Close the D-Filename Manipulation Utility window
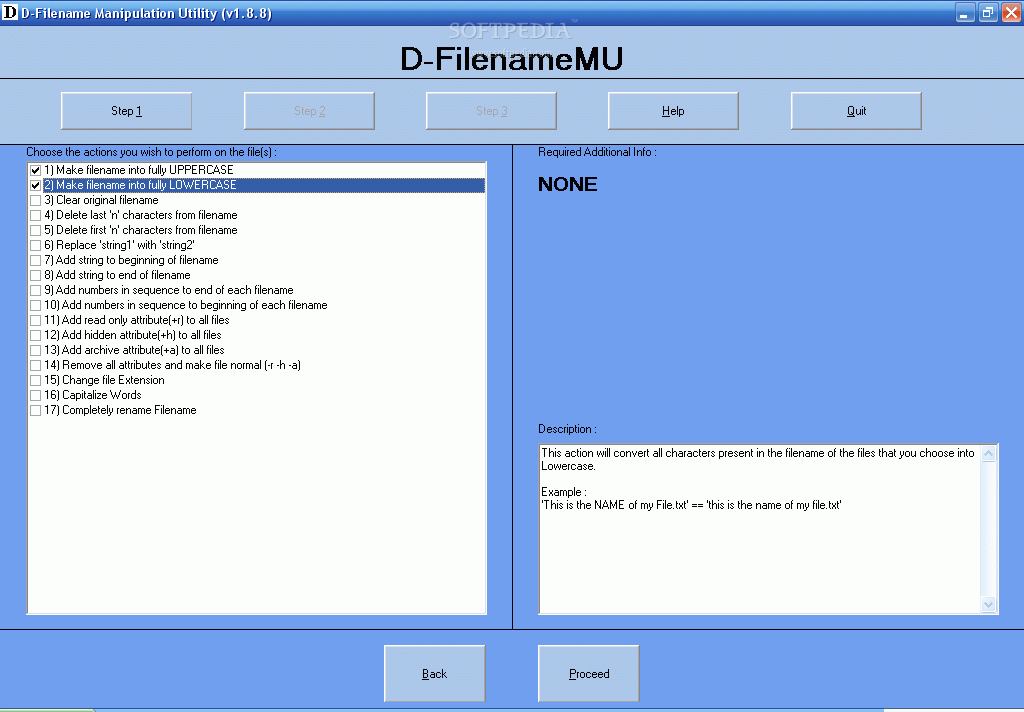 coord(1011,13)
